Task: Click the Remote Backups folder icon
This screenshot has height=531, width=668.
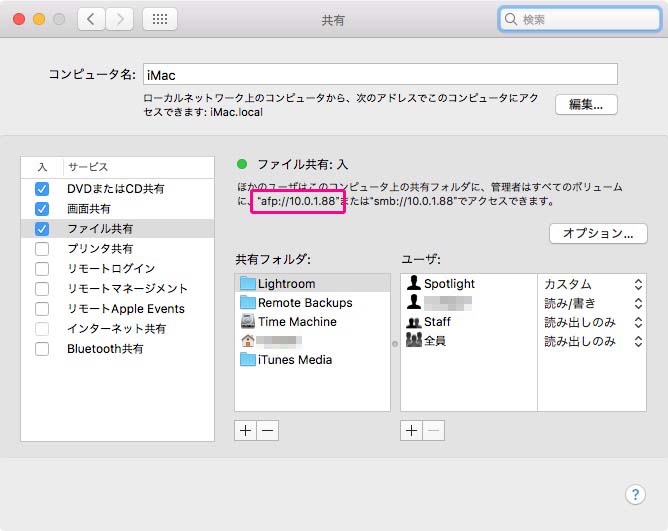Action: [x=248, y=303]
